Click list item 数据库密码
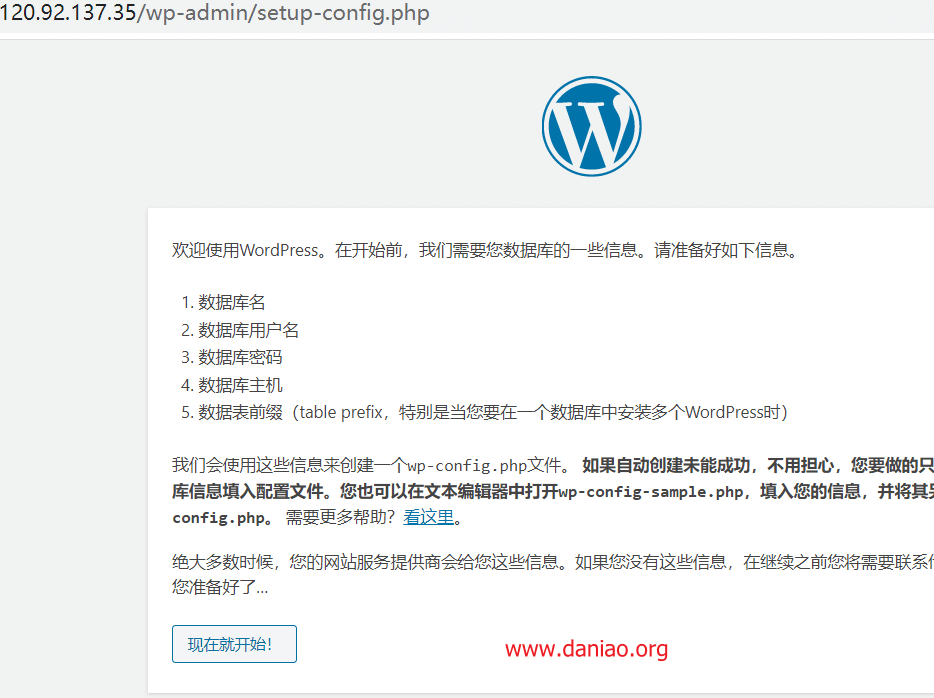The width and height of the screenshot is (934, 698). point(240,357)
